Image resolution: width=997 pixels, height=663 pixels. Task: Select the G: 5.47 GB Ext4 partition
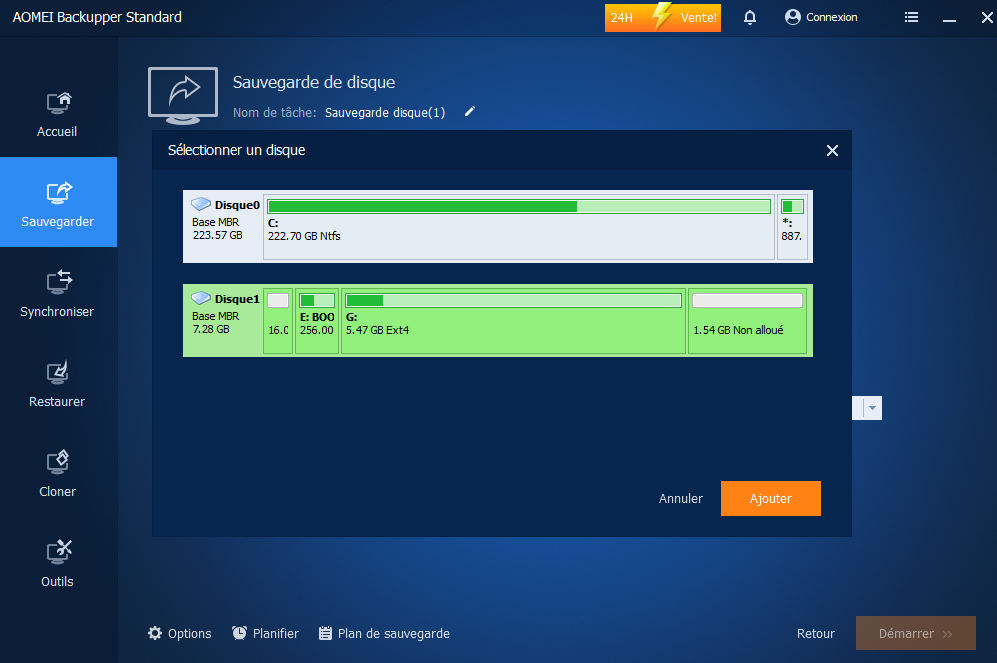click(x=513, y=321)
